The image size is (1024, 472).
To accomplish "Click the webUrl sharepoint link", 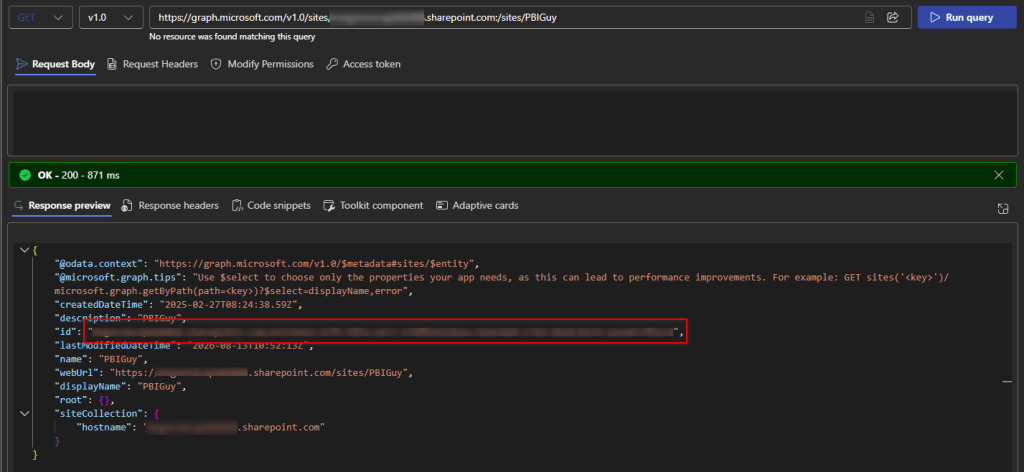I will pos(260,373).
